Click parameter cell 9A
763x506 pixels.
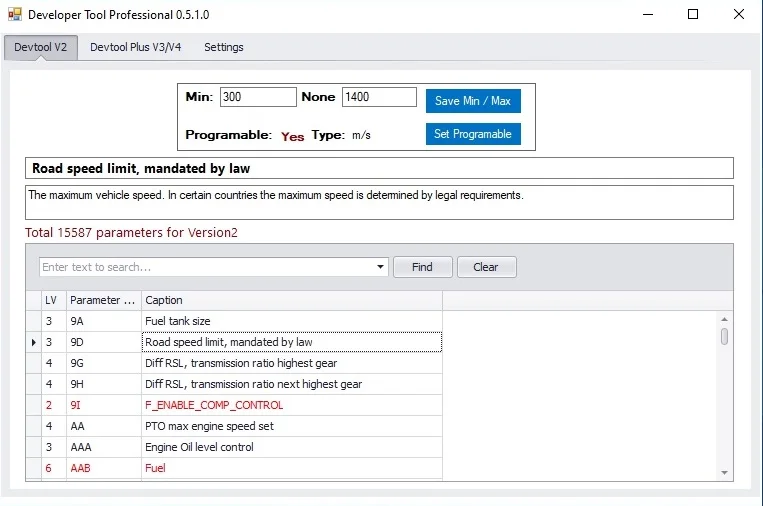(x=104, y=321)
